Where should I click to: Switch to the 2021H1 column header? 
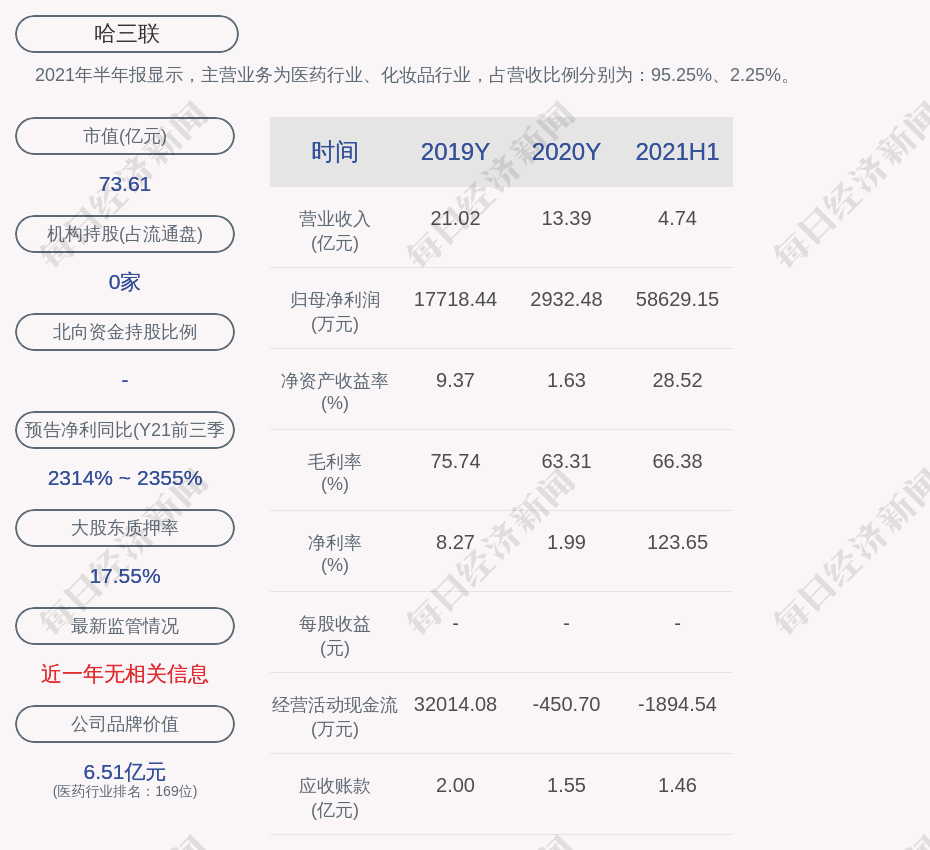677,152
